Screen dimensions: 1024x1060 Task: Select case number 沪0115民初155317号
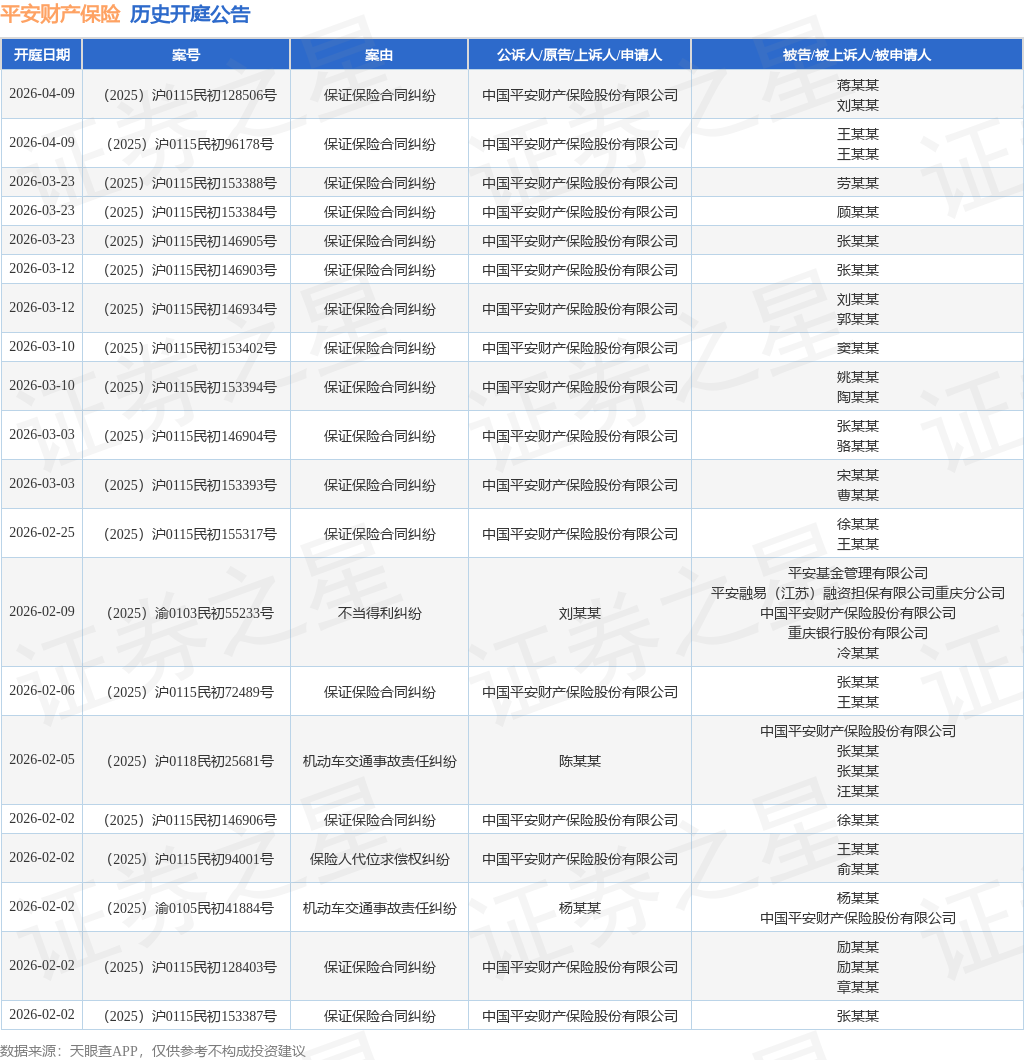[x=190, y=534]
